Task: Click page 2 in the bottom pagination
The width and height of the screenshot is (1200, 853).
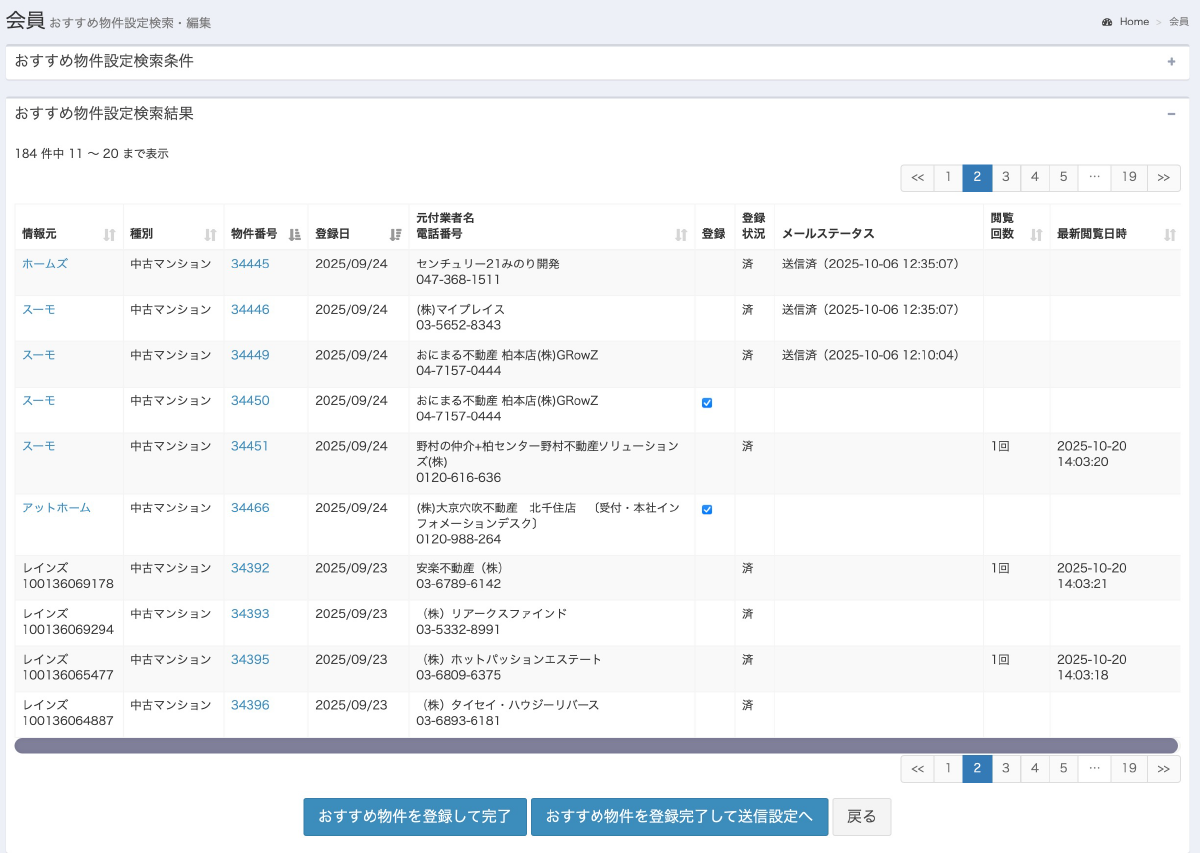Action: pyautogui.click(x=976, y=768)
